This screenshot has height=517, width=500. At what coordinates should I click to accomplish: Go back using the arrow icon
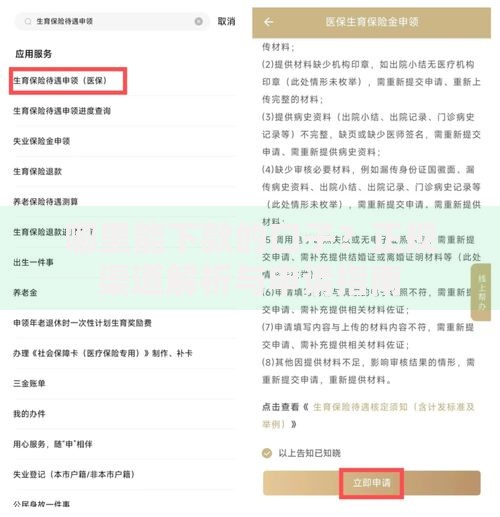pyautogui.click(x=269, y=22)
